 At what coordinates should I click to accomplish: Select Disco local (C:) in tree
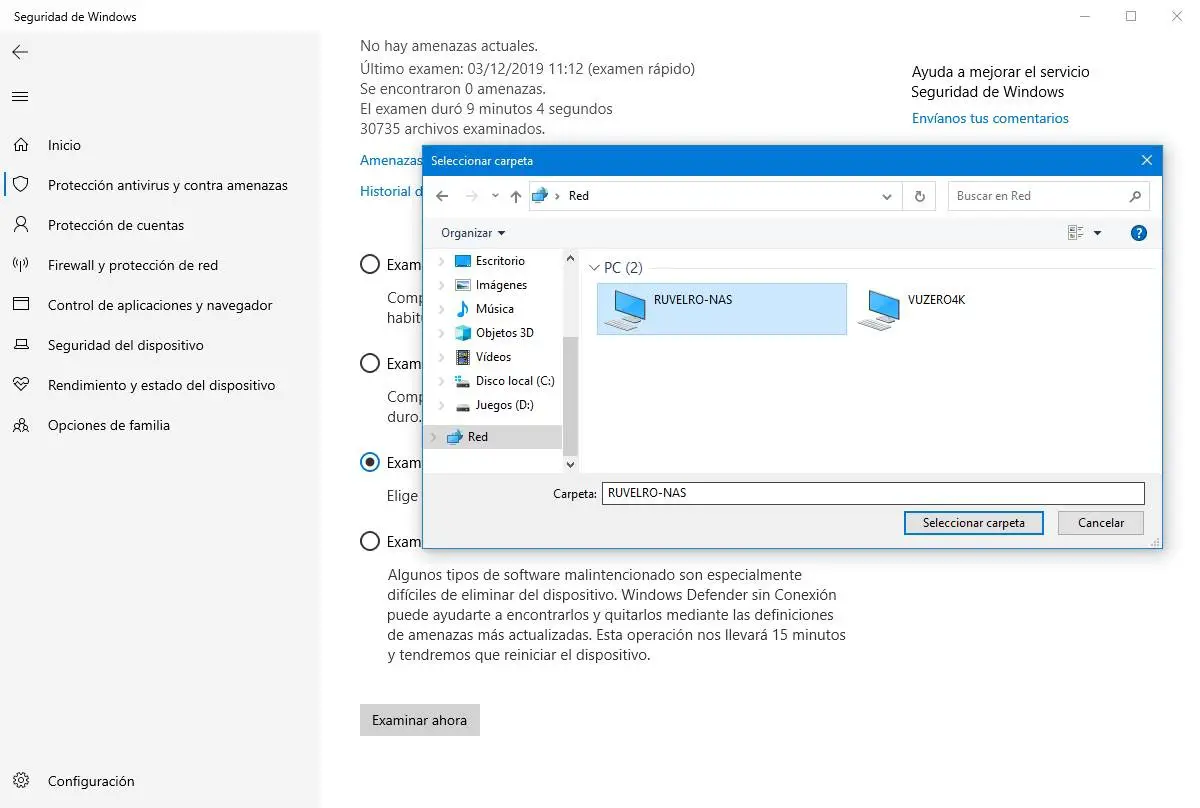tap(515, 381)
